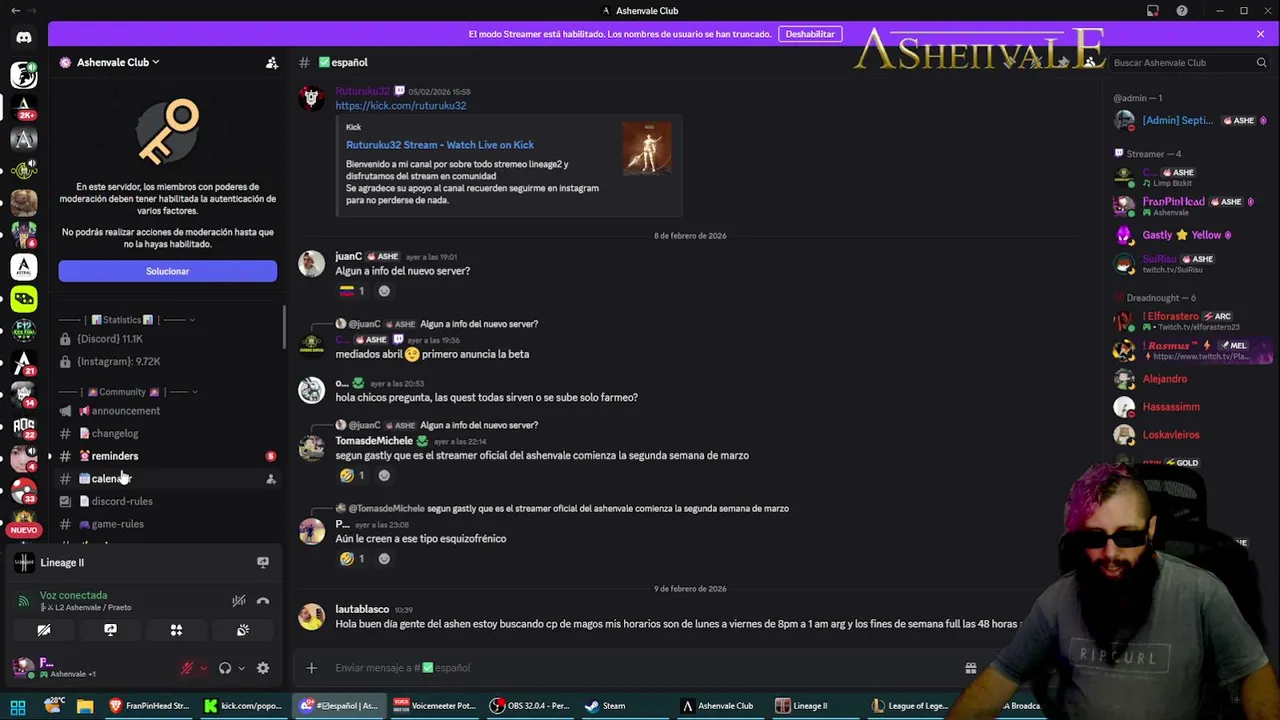Viewport: 1280px width, 720px height.
Task: Click the Solucionar button
Action: point(168,271)
